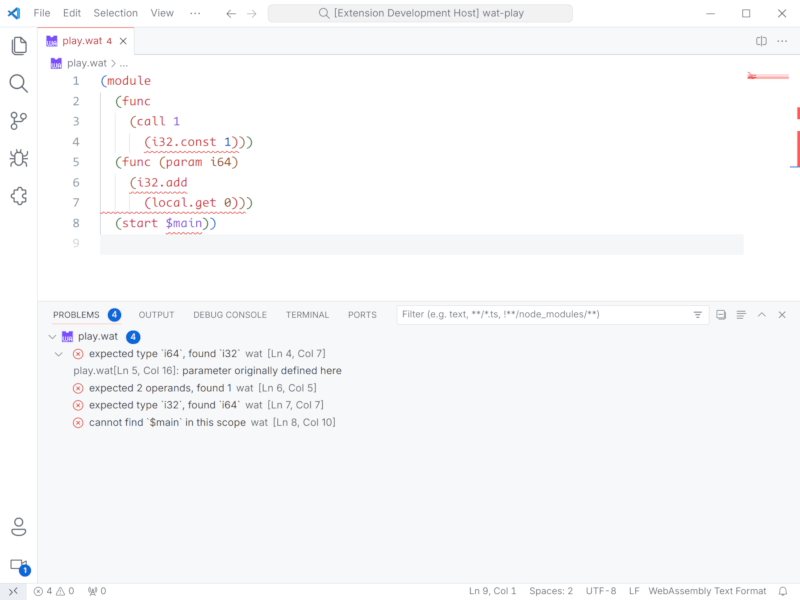800x600 pixels.
Task: Click WebAssembly Text Format language mode
Action: pyautogui.click(x=707, y=591)
